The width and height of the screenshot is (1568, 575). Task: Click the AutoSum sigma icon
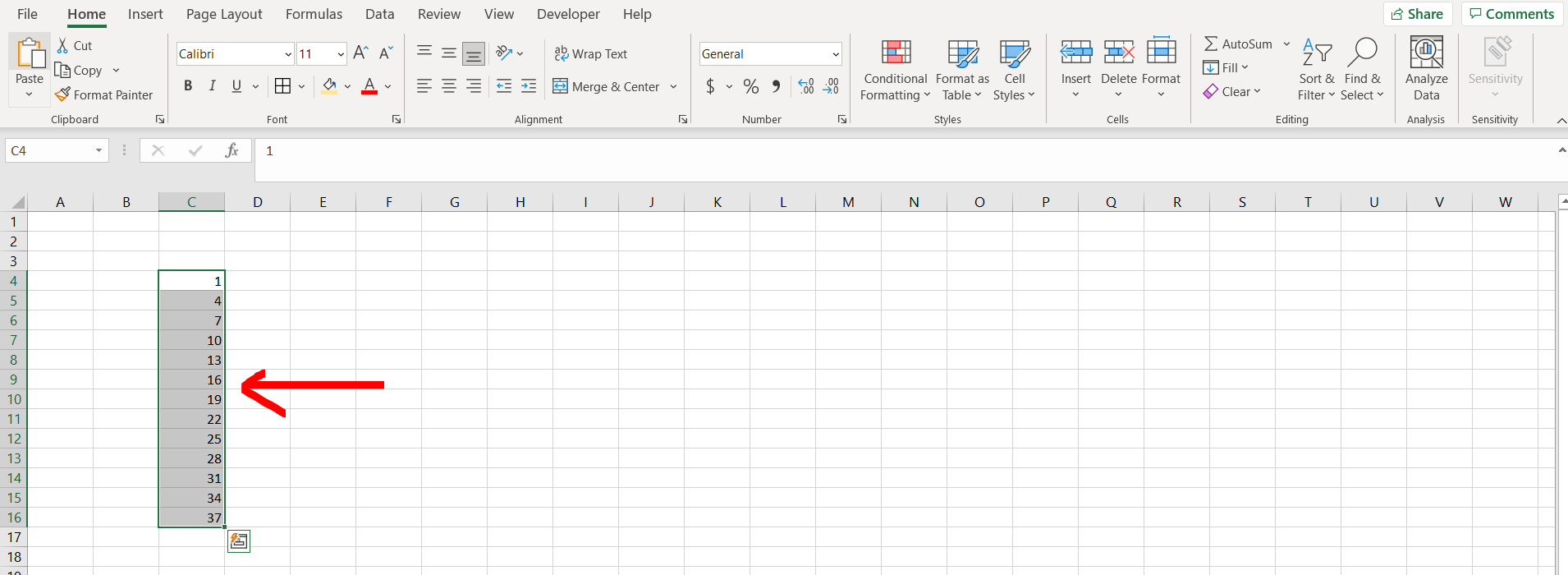pos(1211,44)
